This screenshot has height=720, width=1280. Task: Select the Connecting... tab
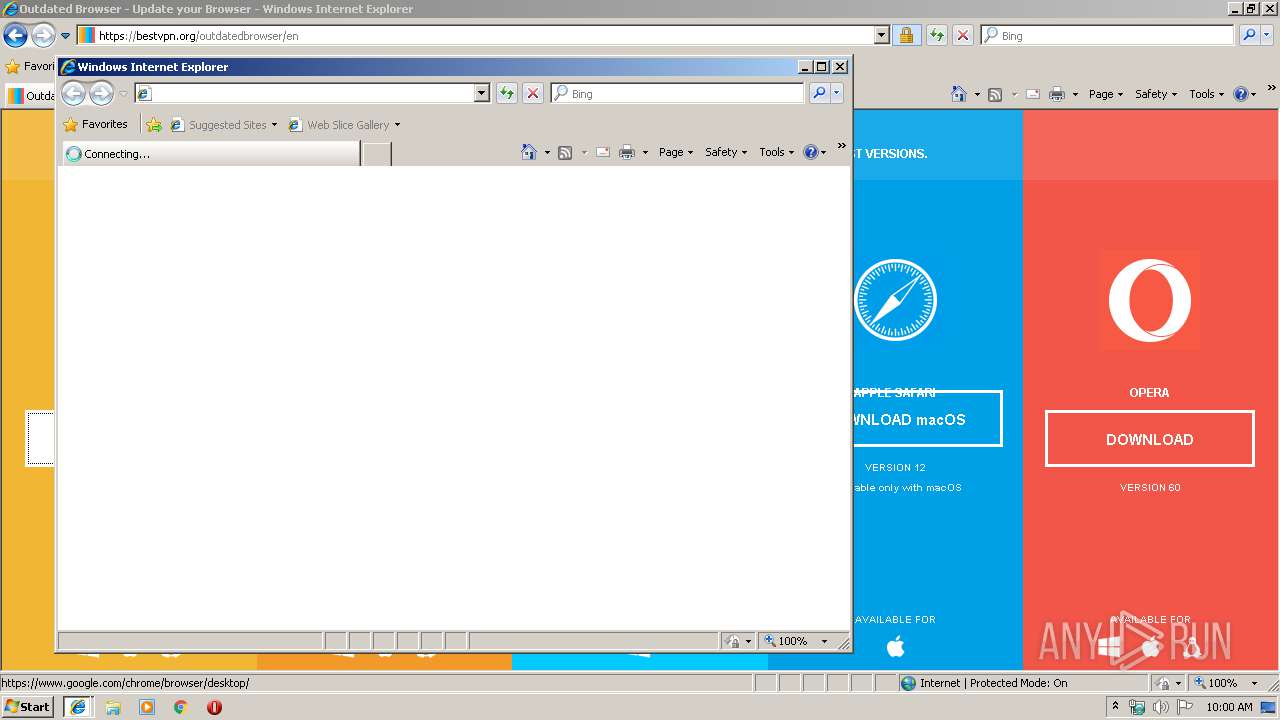click(210, 154)
